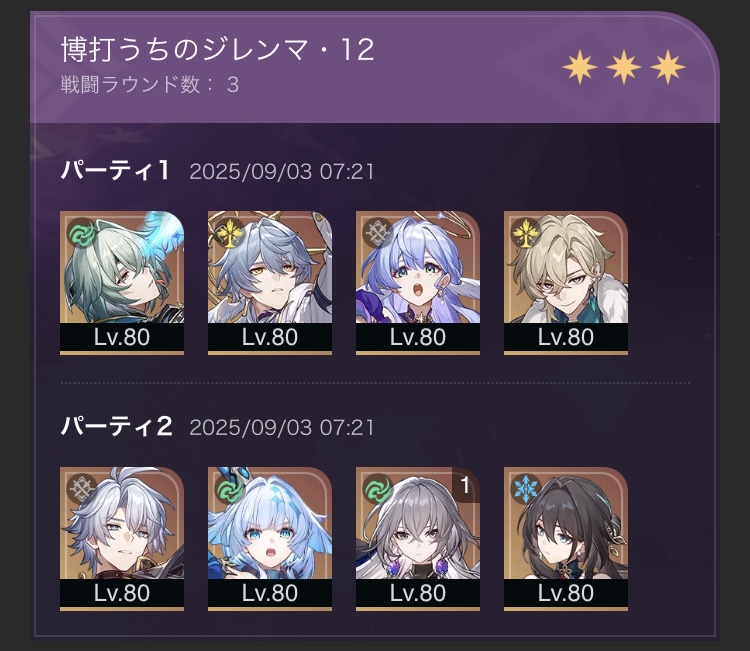
Task: Click the middle gold star rating
Action: click(x=624, y=67)
